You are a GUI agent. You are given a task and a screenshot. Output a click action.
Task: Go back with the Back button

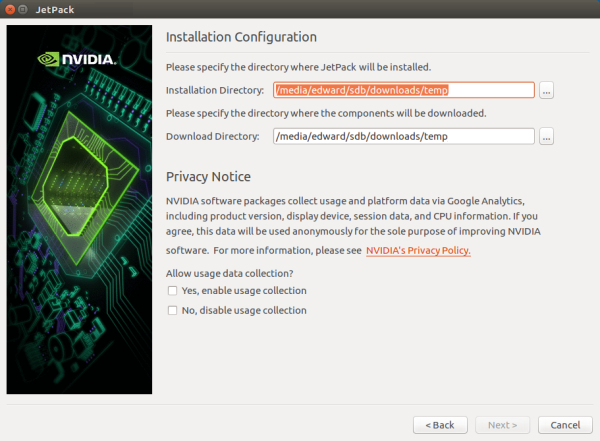440,425
